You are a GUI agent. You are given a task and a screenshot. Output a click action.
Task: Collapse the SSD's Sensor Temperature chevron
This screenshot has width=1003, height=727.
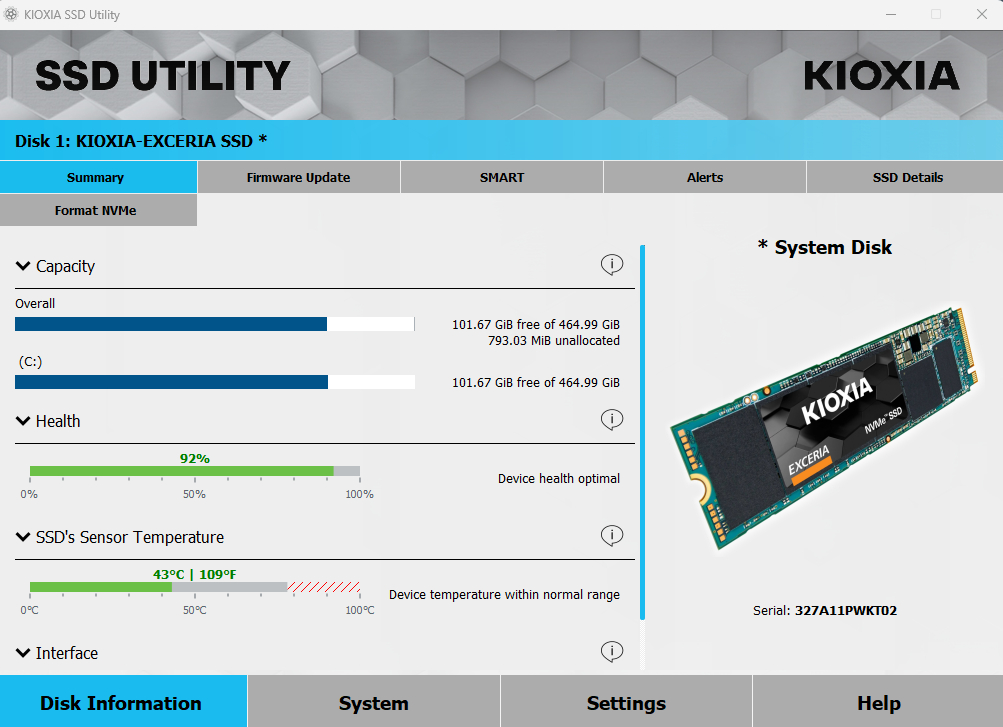(x=23, y=537)
